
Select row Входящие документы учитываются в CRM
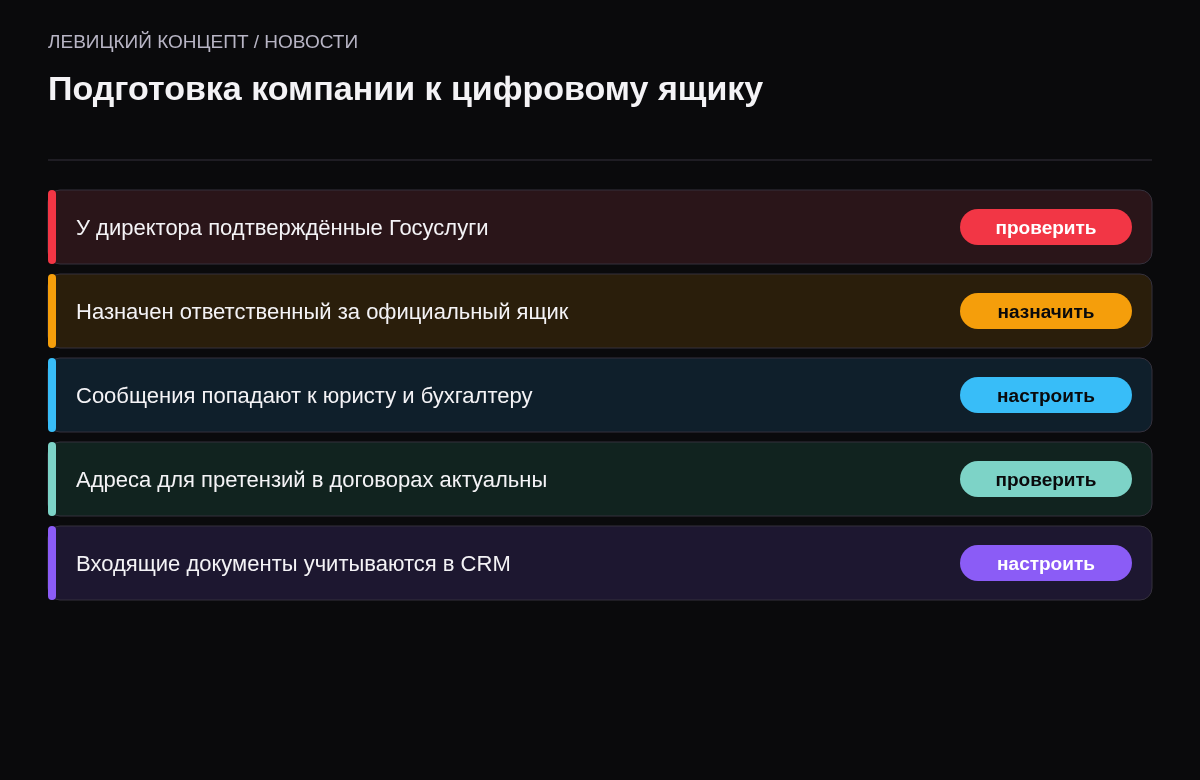[600, 563]
